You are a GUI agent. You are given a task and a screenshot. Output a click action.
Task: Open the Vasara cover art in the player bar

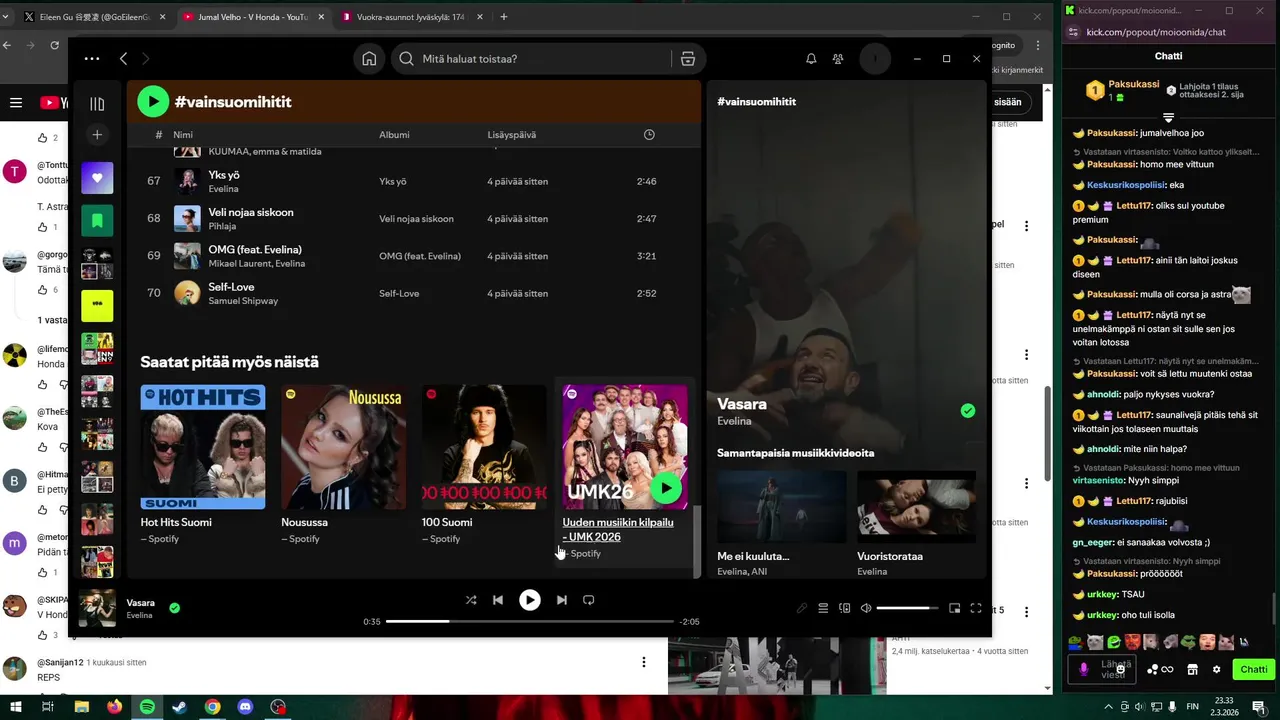pyautogui.click(x=97, y=608)
